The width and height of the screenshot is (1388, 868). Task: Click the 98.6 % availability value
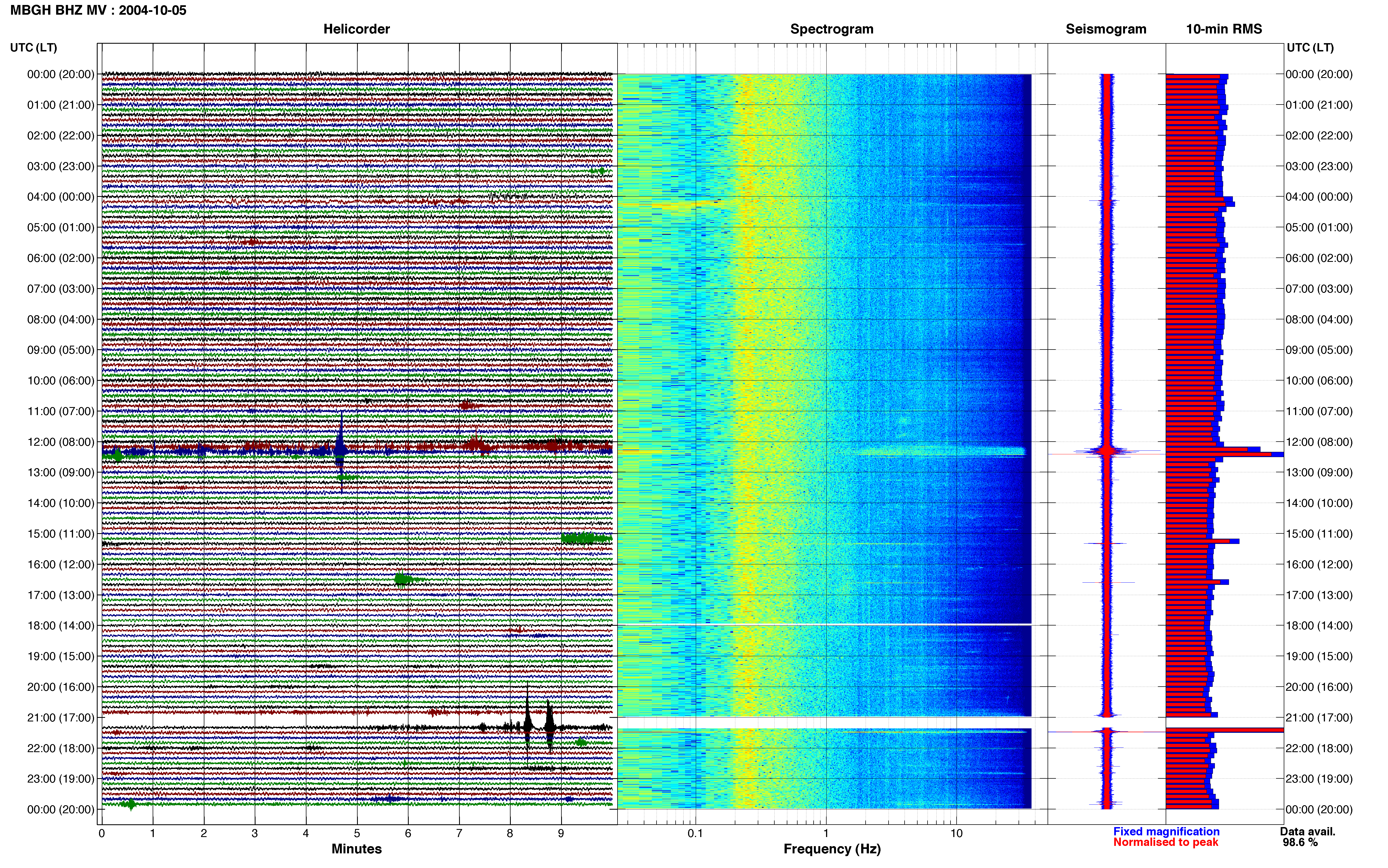(x=1300, y=842)
